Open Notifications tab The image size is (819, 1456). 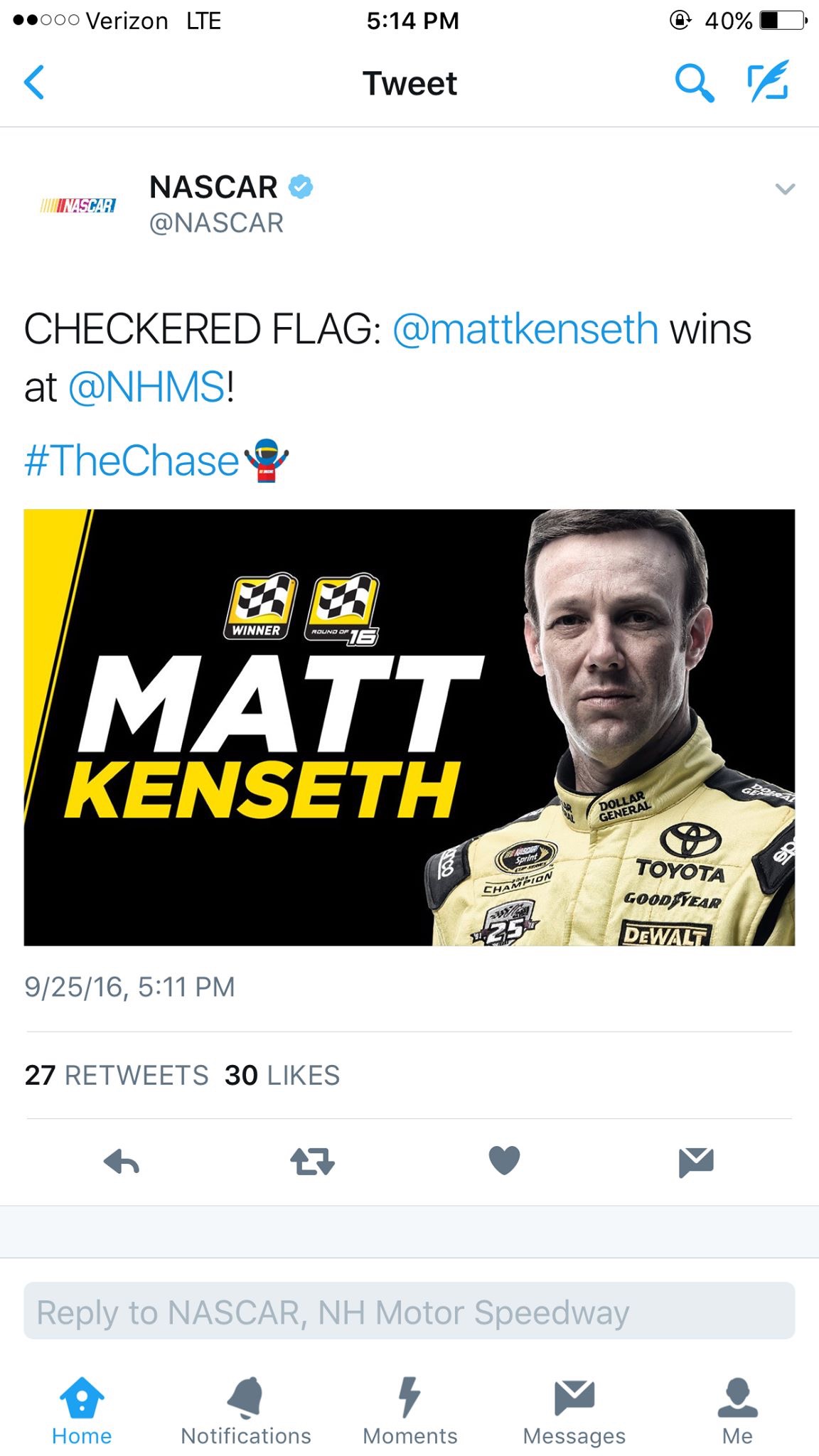(246, 1410)
